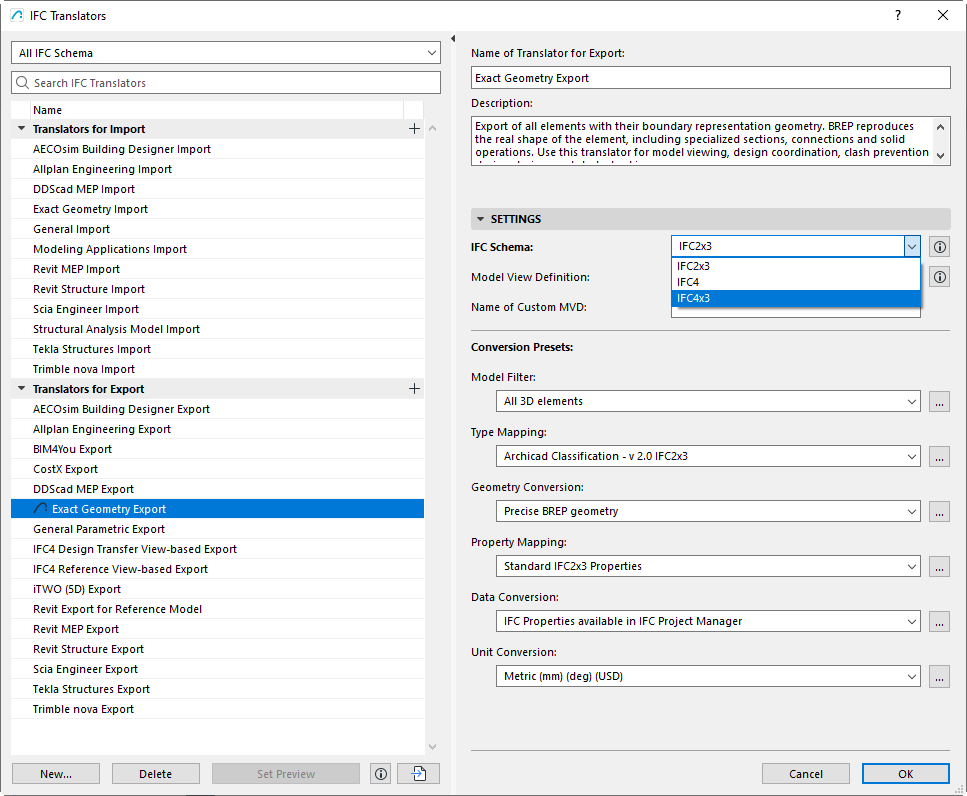Viewport: 967px width, 796px height.
Task: Select Modeling Applications Import
Action: pyautogui.click(x=218, y=249)
